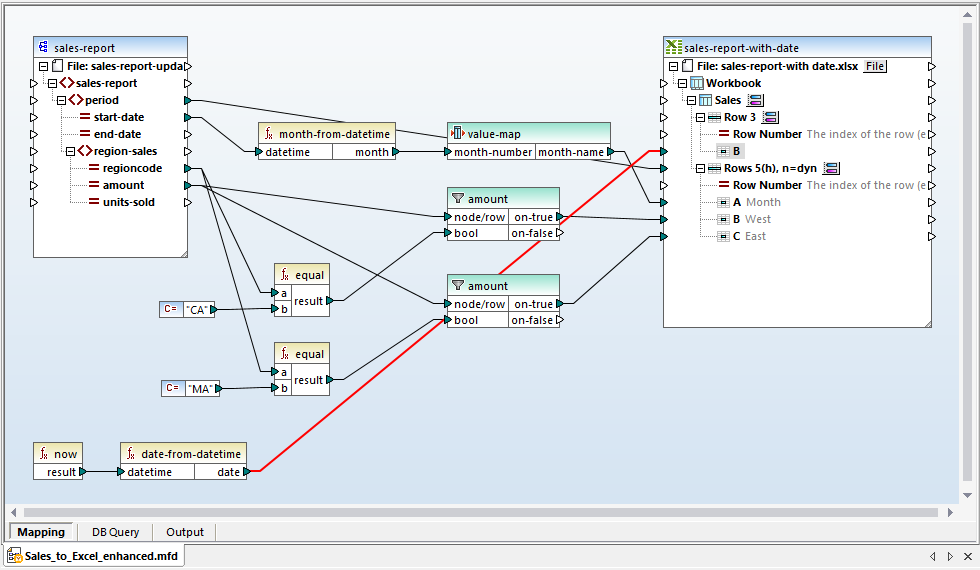Click the fx icon of the now function
Screen dimensions: 980x570
[44, 454]
